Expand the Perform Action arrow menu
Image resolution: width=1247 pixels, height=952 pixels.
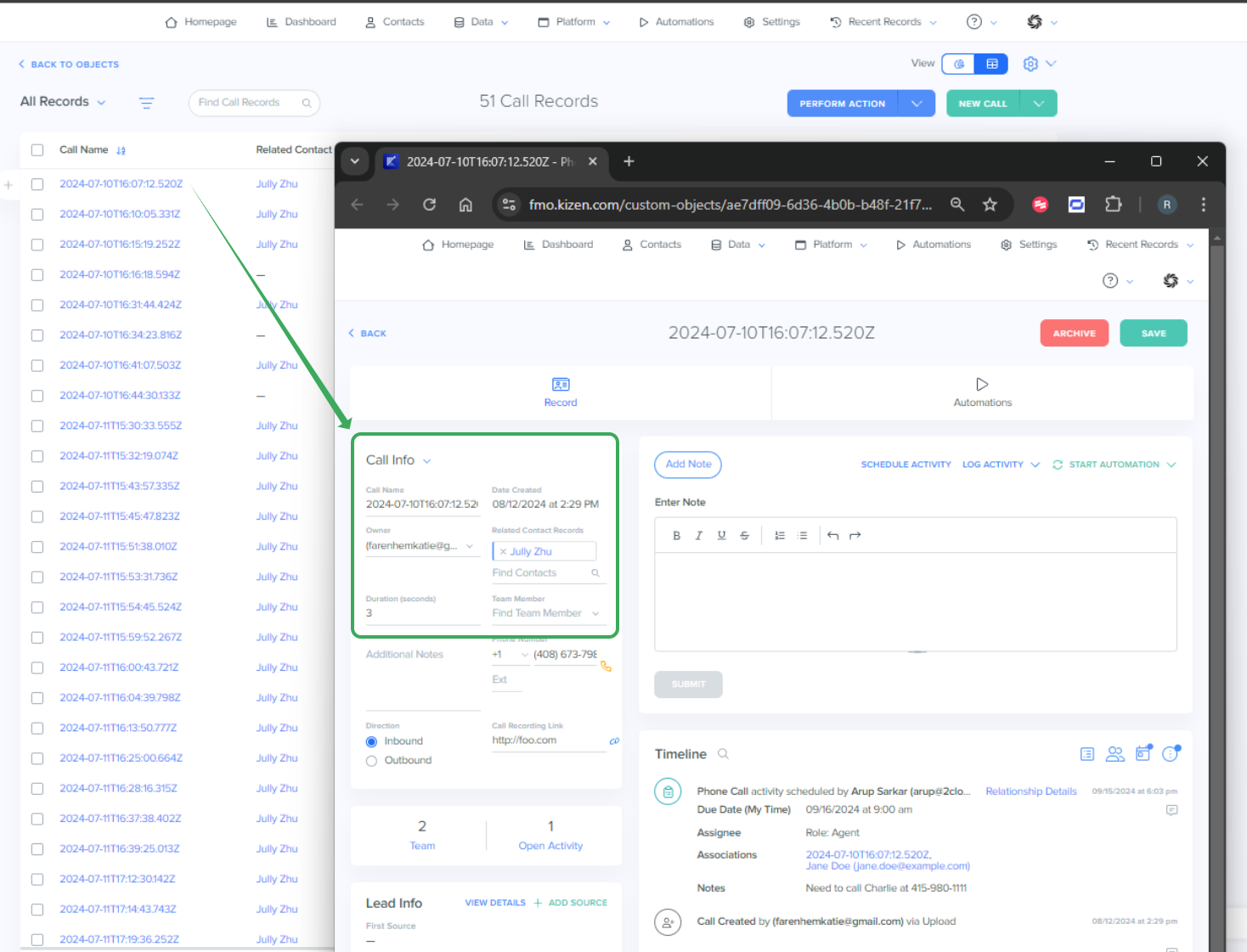[917, 104]
